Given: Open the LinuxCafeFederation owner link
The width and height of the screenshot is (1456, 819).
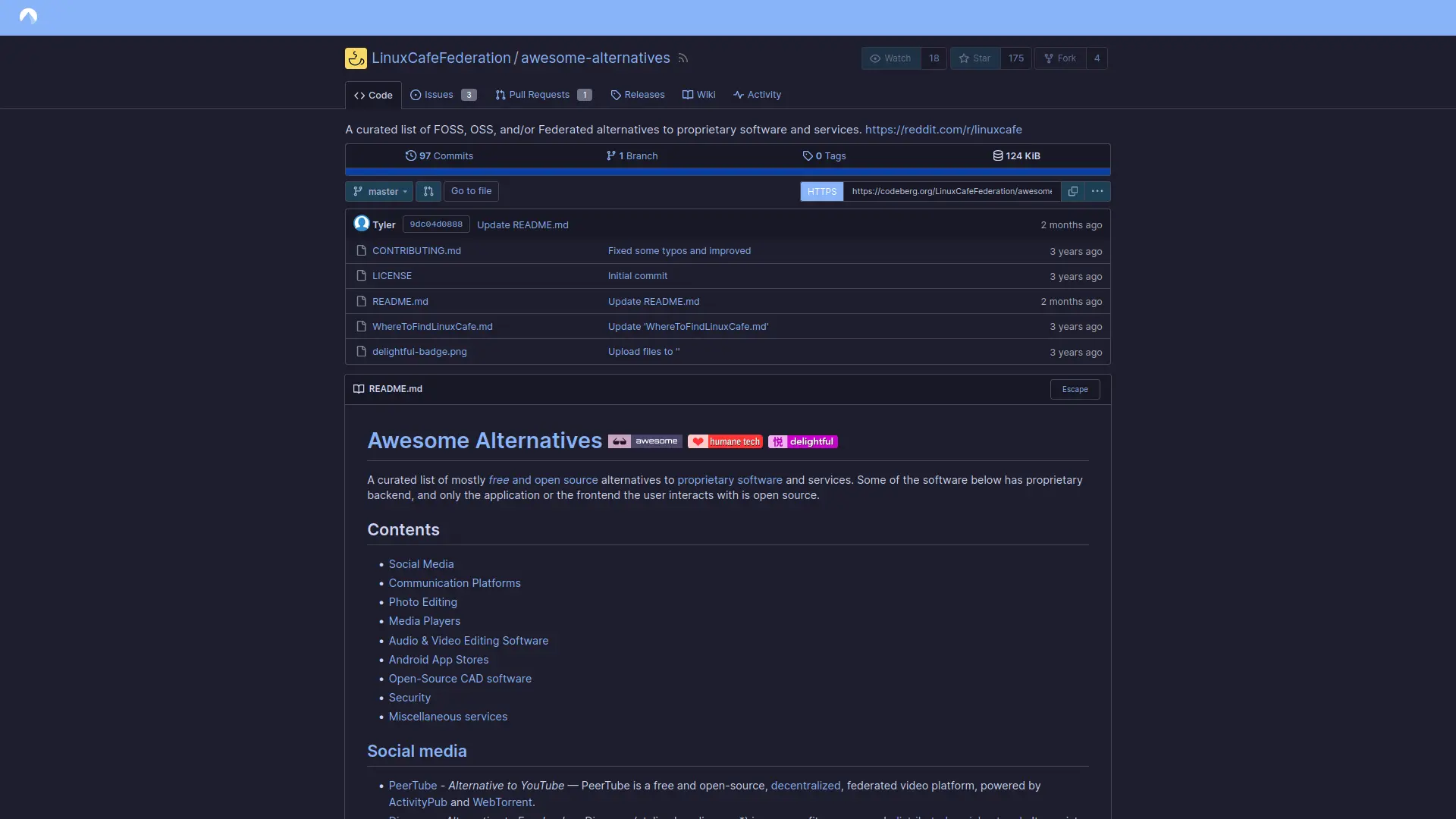Looking at the screenshot, I should pos(441,58).
